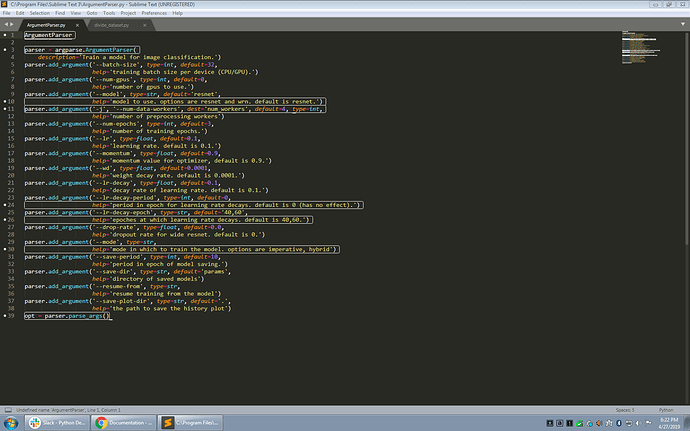Click the Bluetooth tray icon
The height and width of the screenshot is (431, 690).
point(619,423)
